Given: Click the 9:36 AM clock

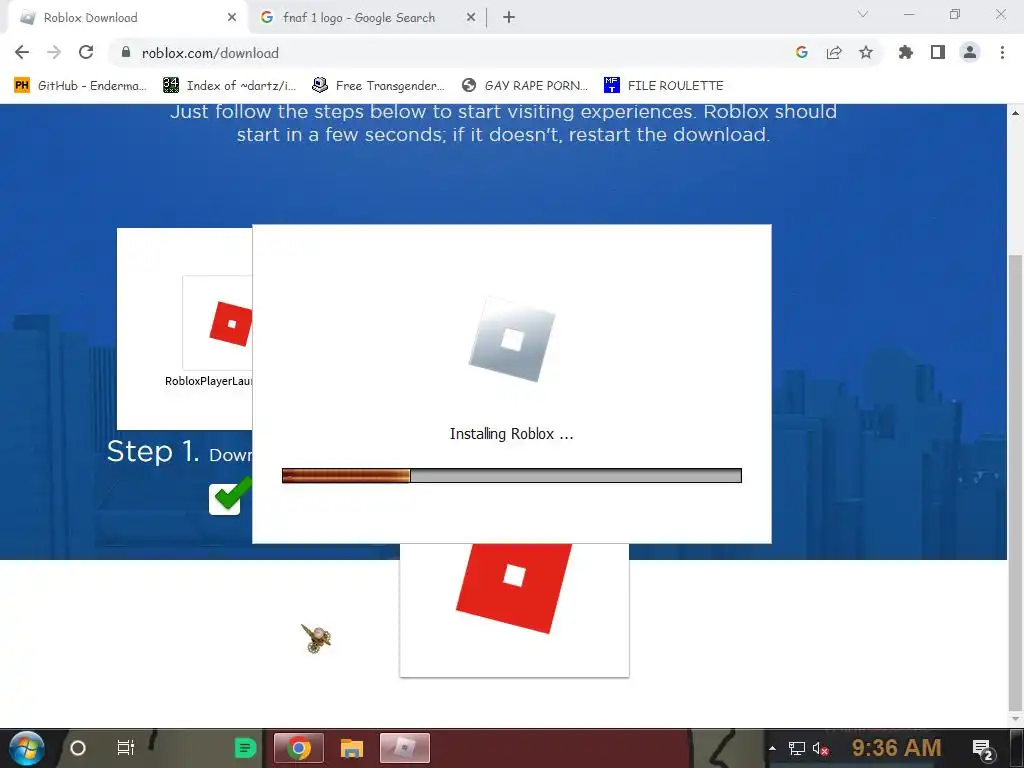Looking at the screenshot, I should tap(897, 748).
